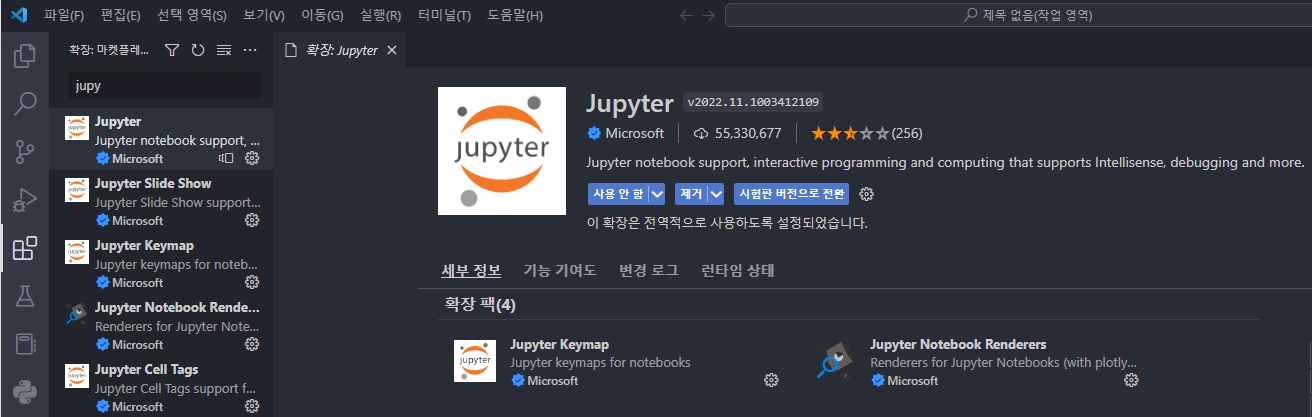Go forward with the right arrow
The height and width of the screenshot is (417, 1312).
click(x=708, y=15)
